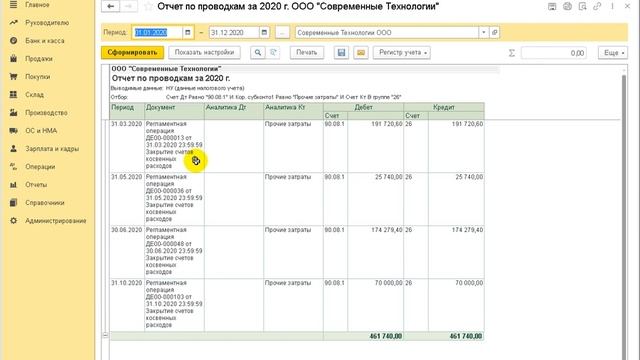This screenshot has height=360, width=640.
Task: Go back with the left arrow button
Action: tap(110, 7)
